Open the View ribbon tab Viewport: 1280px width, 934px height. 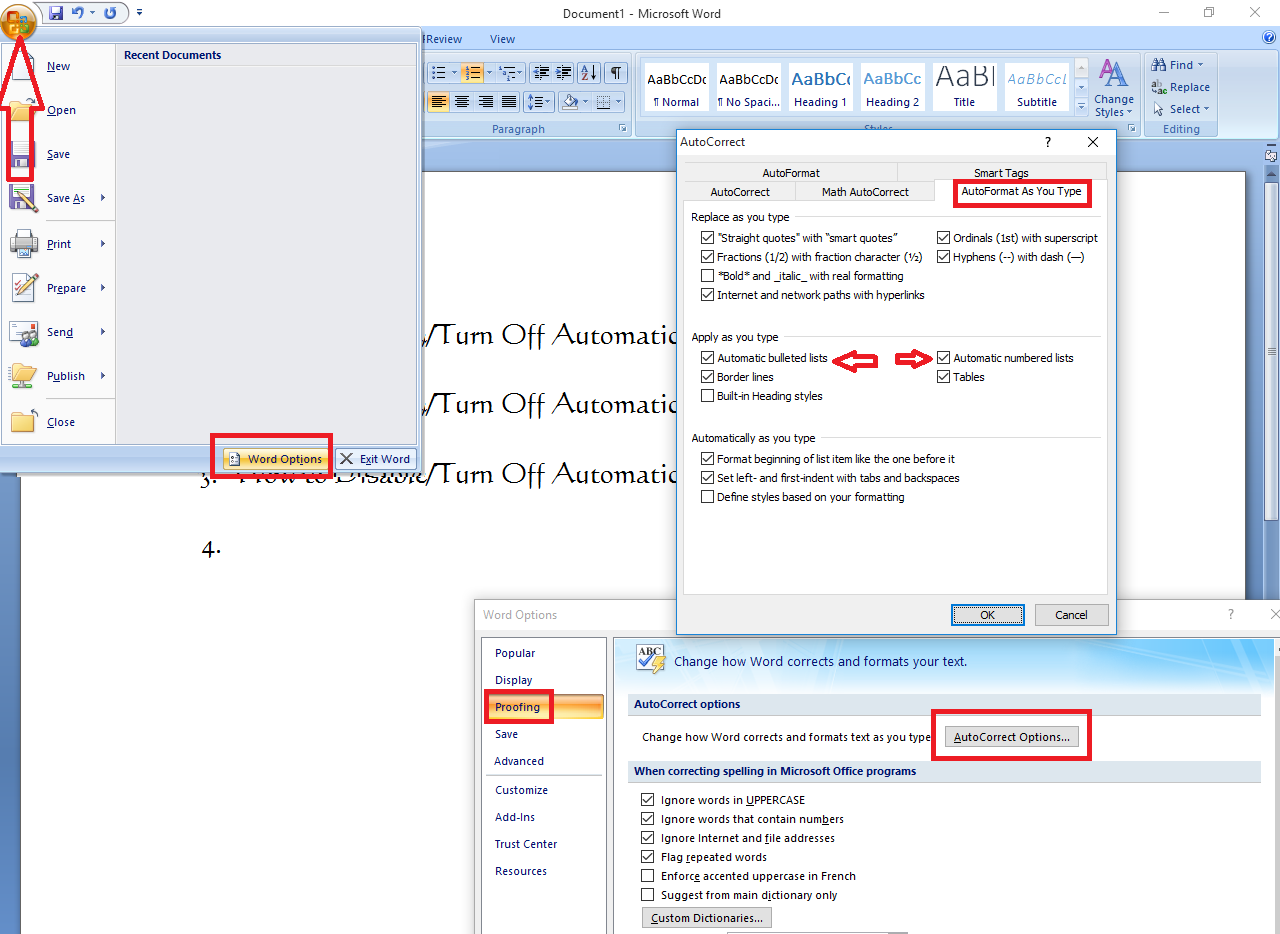(x=503, y=39)
